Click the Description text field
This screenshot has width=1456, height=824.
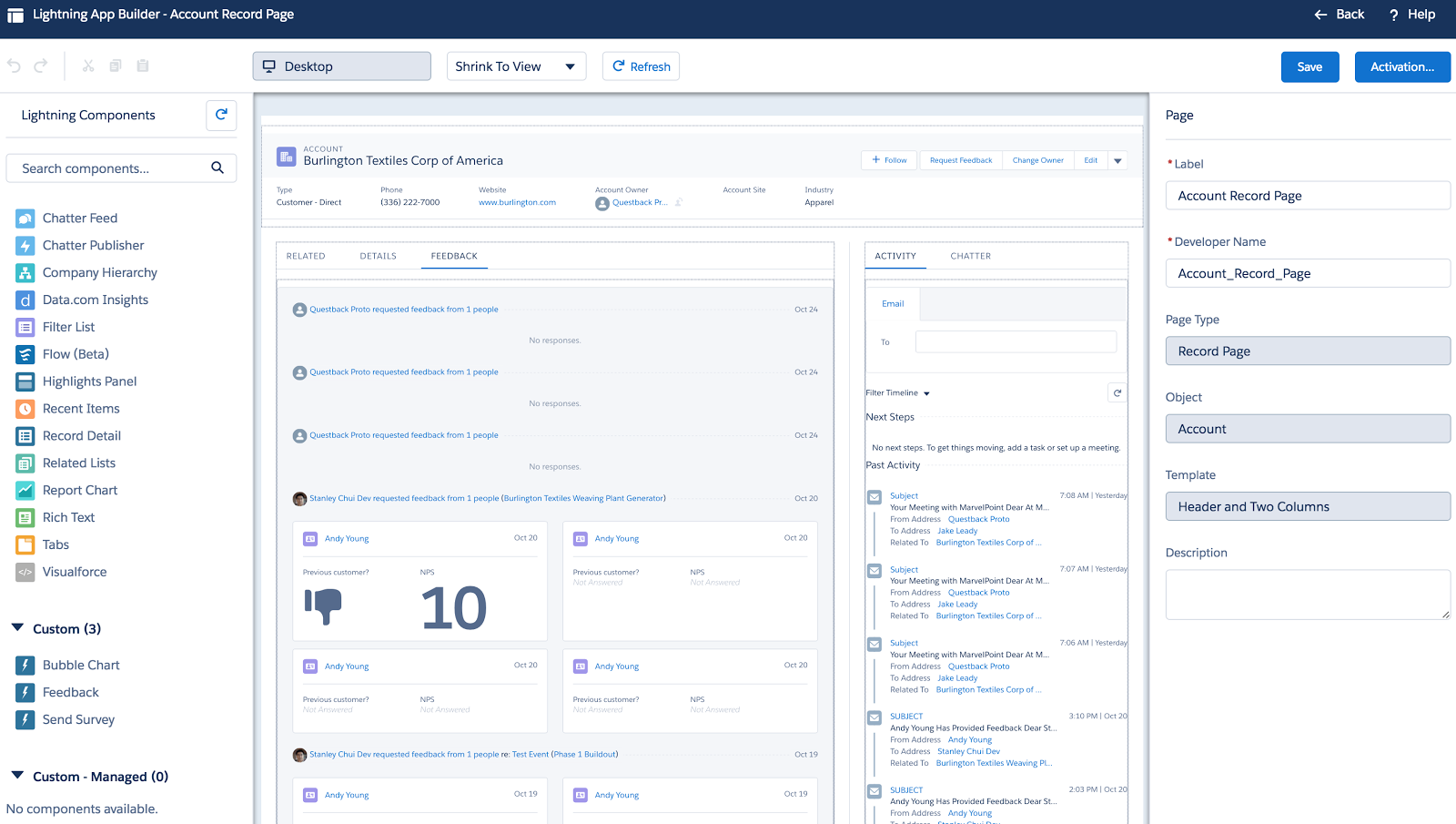click(x=1307, y=594)
